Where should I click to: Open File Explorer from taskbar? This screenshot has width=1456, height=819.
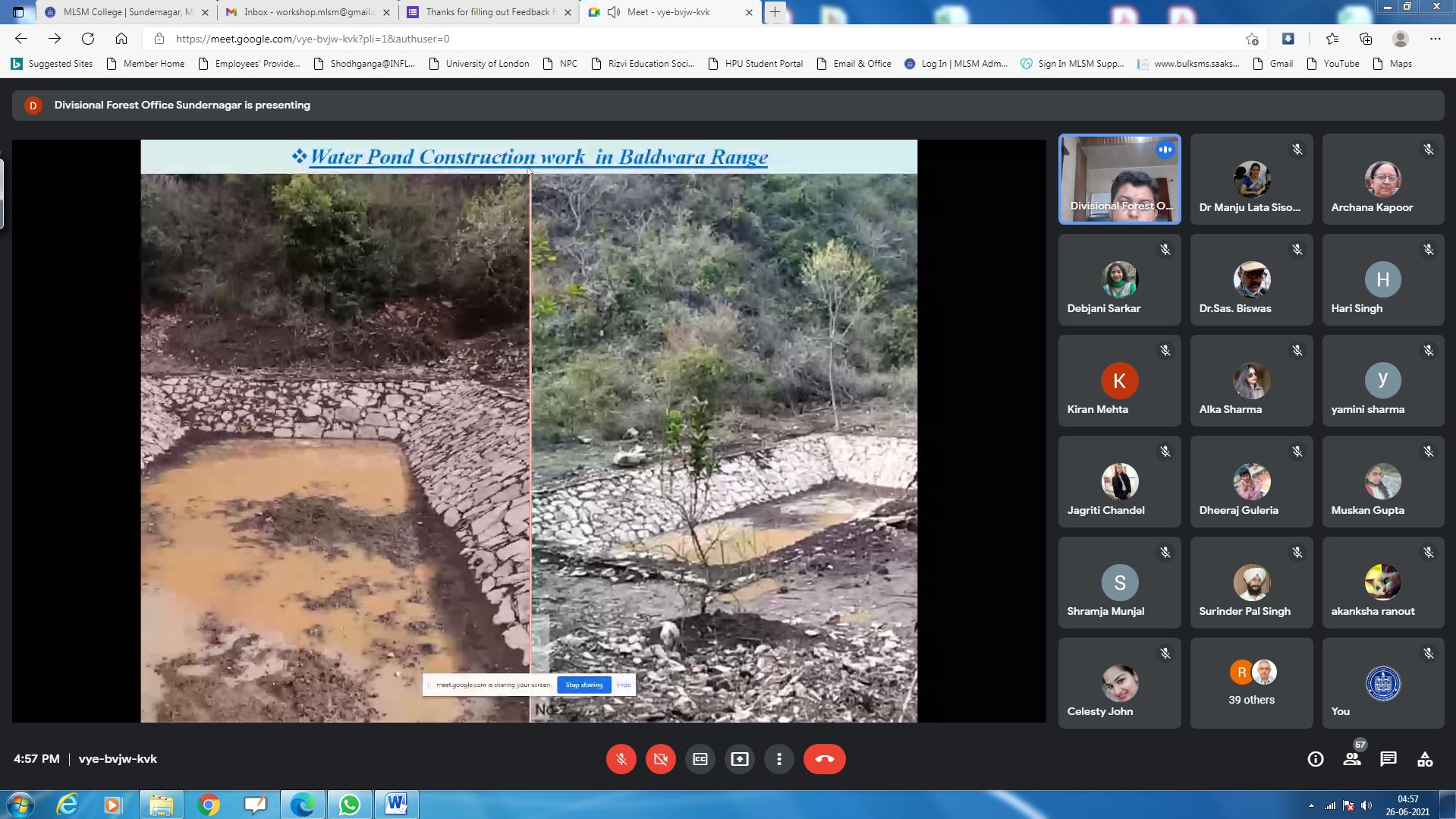[162, 805]
